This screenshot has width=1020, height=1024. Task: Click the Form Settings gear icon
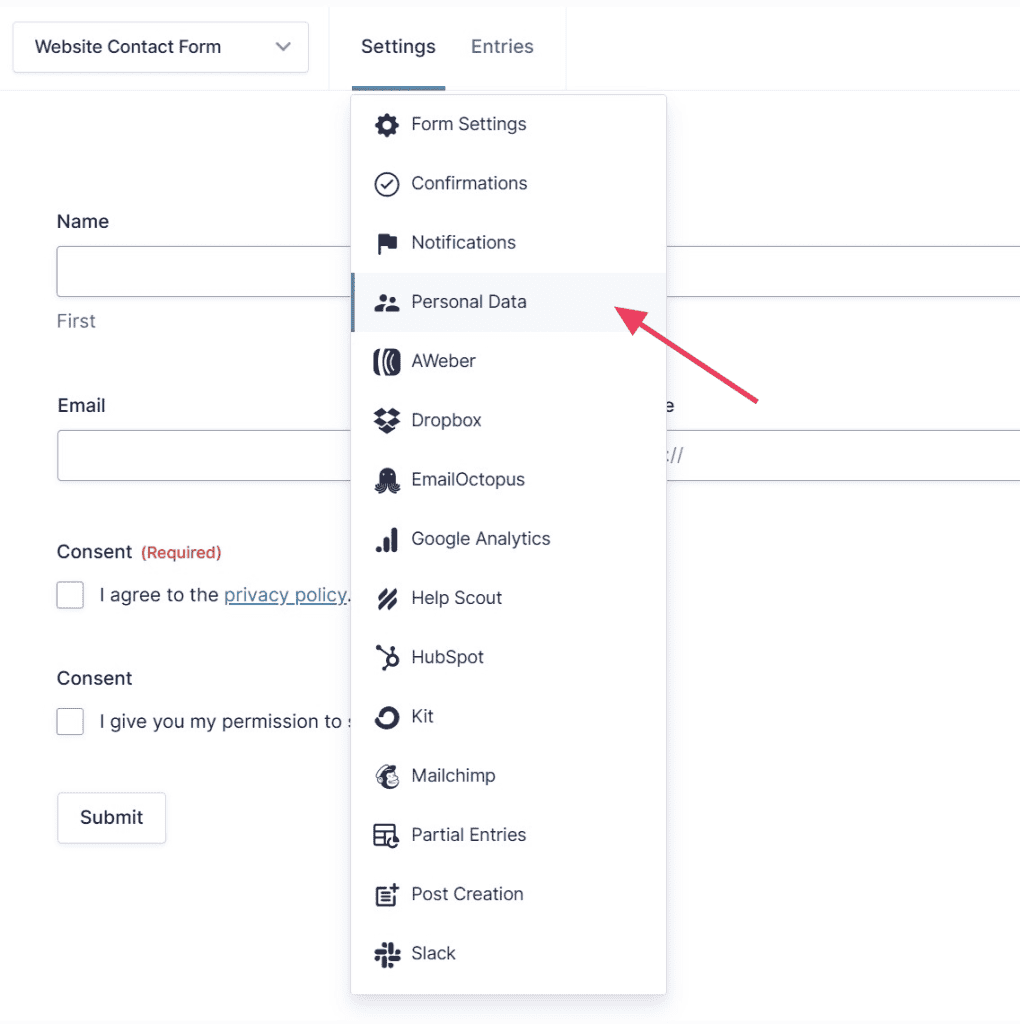(x=387, y=125)
